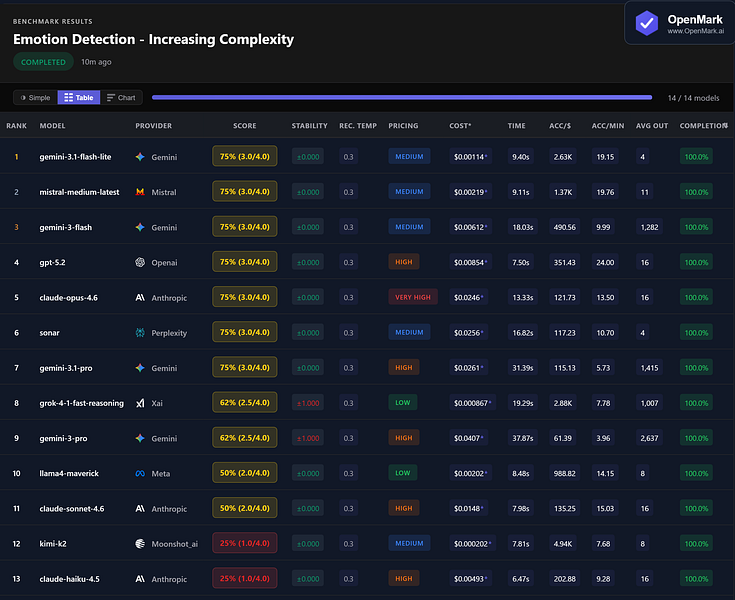Screen dimensions: 735x600
Task: Click the OpenMark checkmark logo icon
Action: [646, 23]
